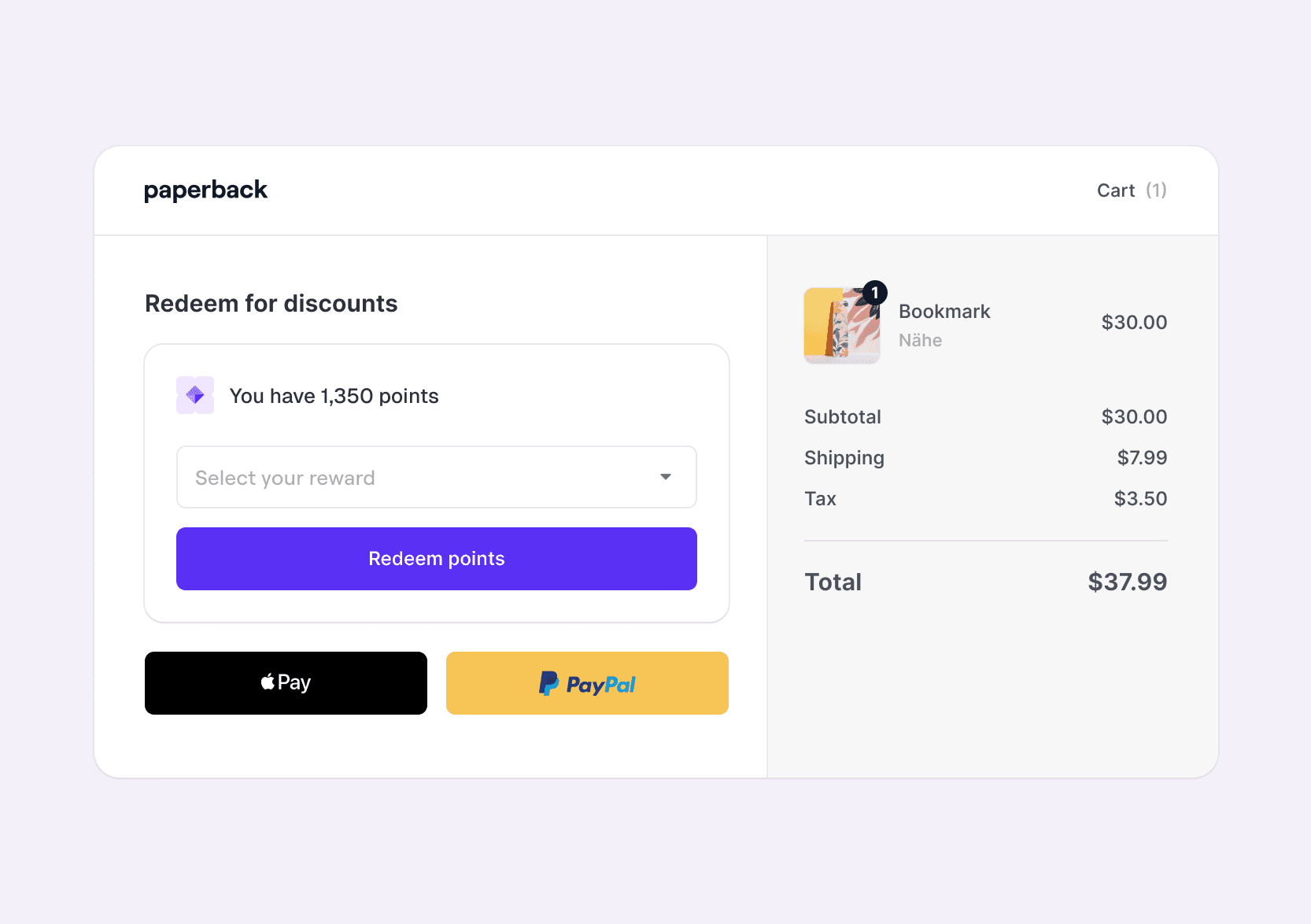Click the Redeem for discounts heading
The height and width of the screenshot is (924, 1311).
[x=271, y=304]
